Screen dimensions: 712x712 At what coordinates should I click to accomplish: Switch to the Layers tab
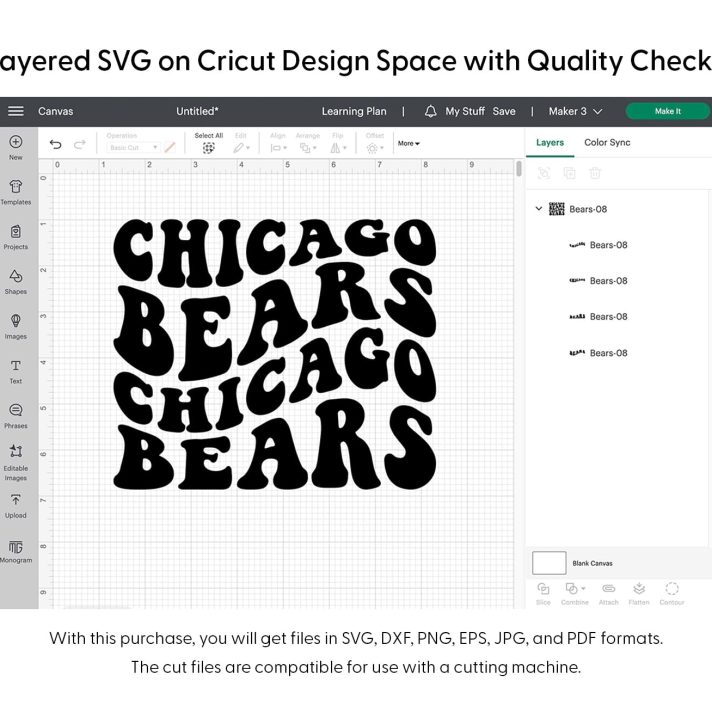(550, 143)
